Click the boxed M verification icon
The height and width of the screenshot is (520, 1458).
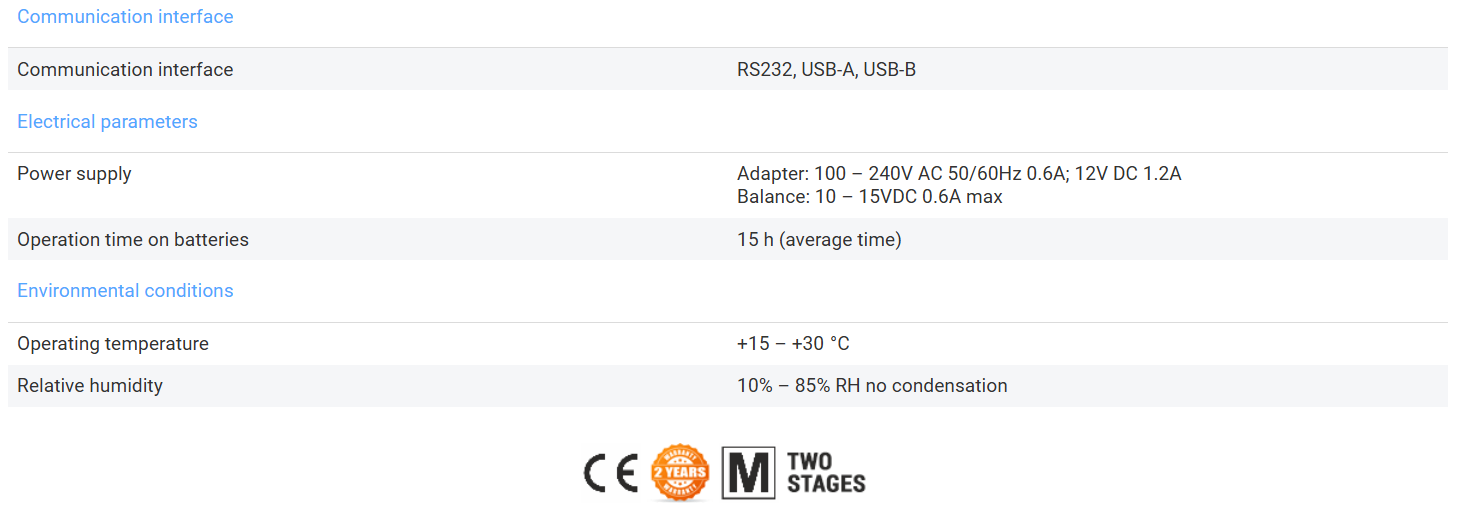coord(748,473)
